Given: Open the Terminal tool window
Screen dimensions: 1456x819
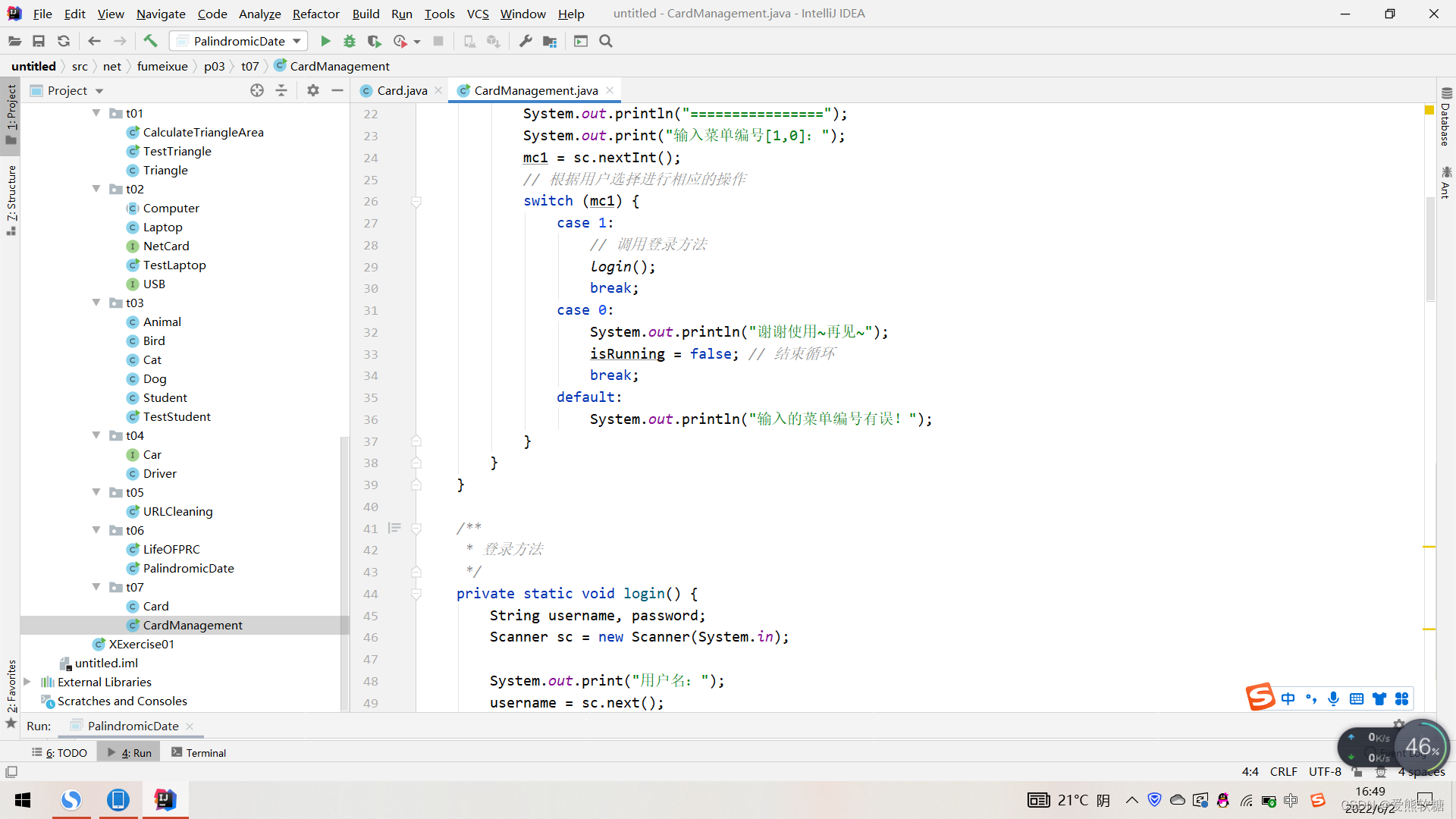Looking at the screenshot, I should tap(199, 752).
